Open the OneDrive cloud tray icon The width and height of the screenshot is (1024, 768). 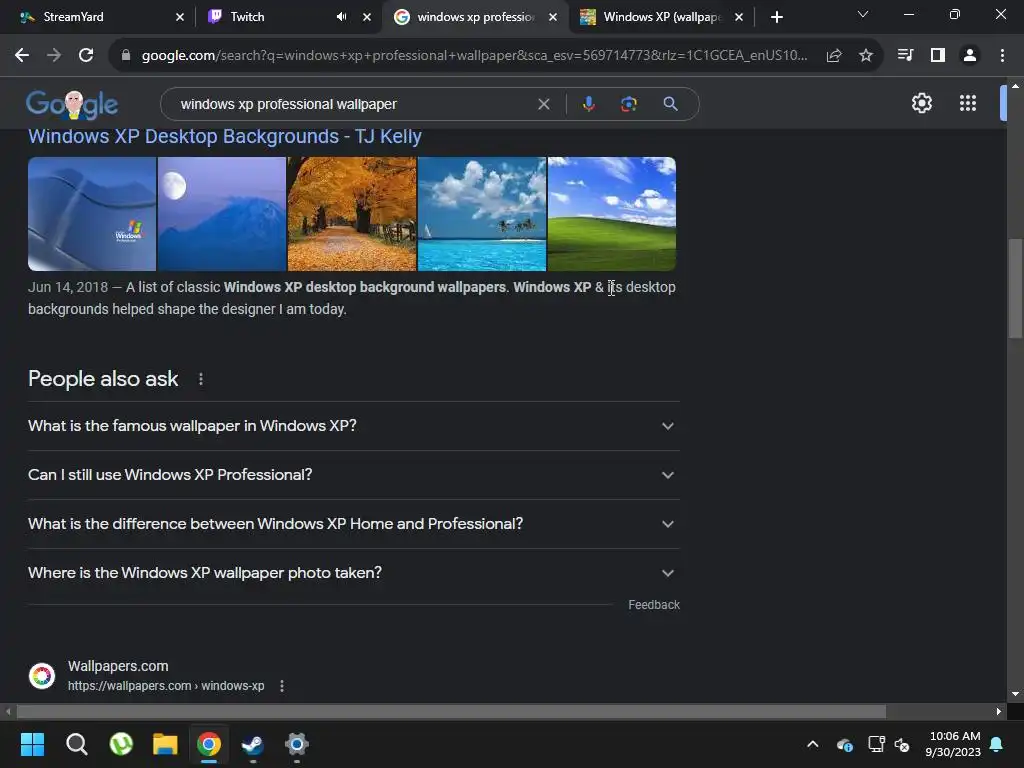[x=844, y=744]
